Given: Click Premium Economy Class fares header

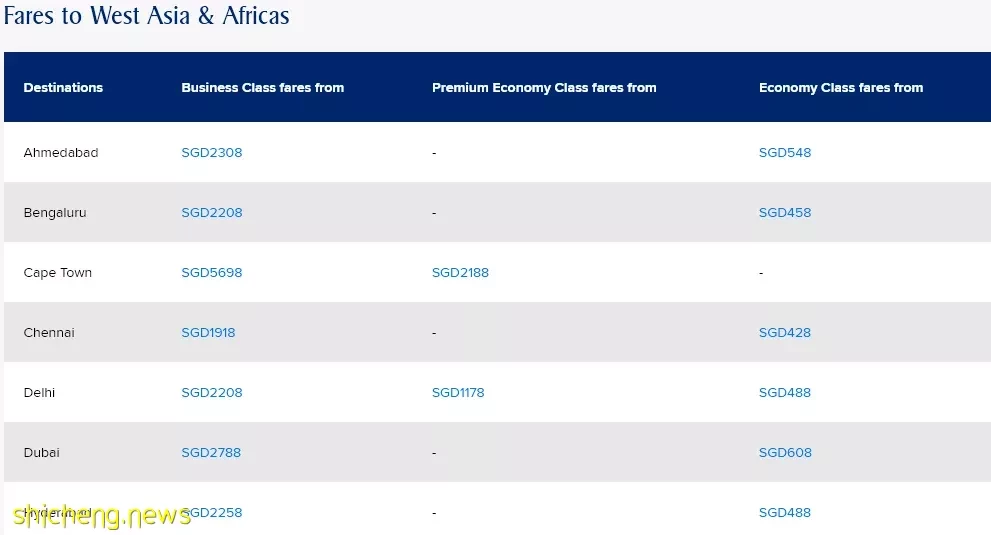Looking at the screenshot, I should (544, 88).
